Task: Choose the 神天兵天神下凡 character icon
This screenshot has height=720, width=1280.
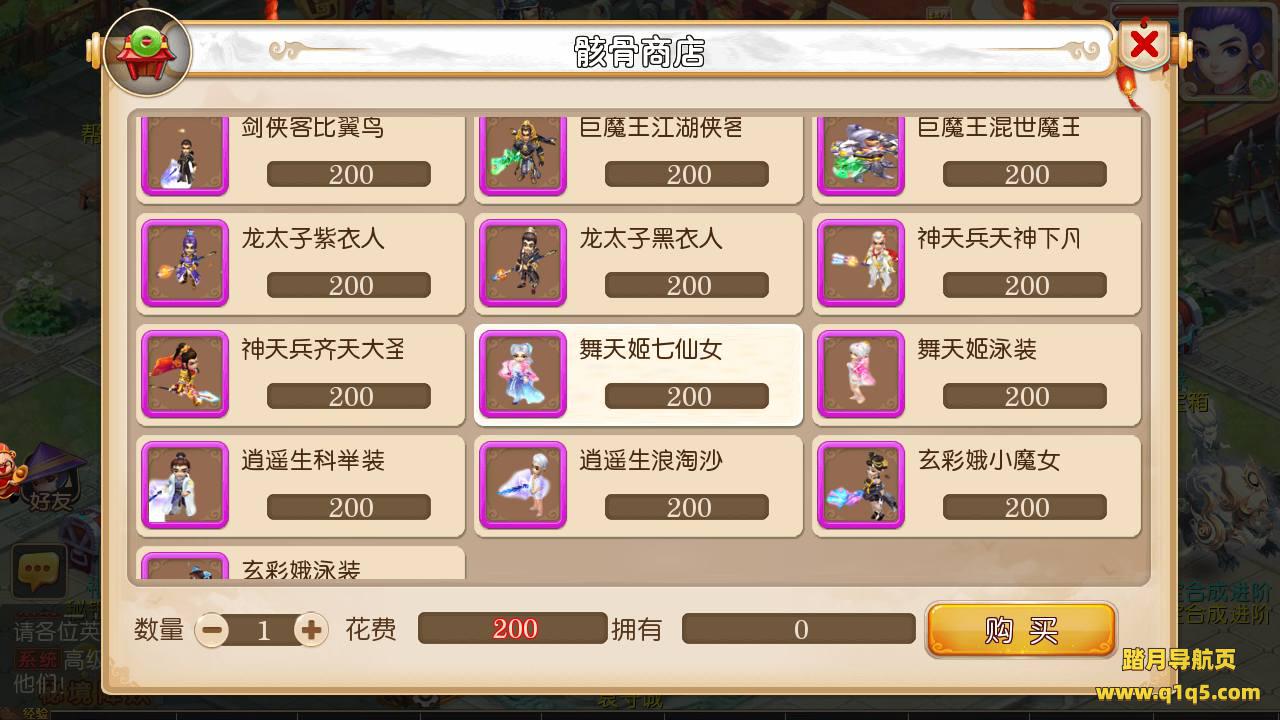Action: click(x=861, y=264)
